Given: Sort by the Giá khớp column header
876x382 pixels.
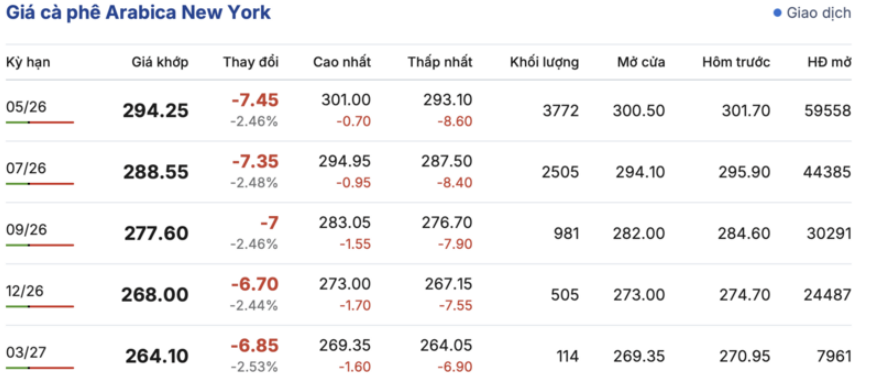Looking at the screenshot, I should point(160,63).
